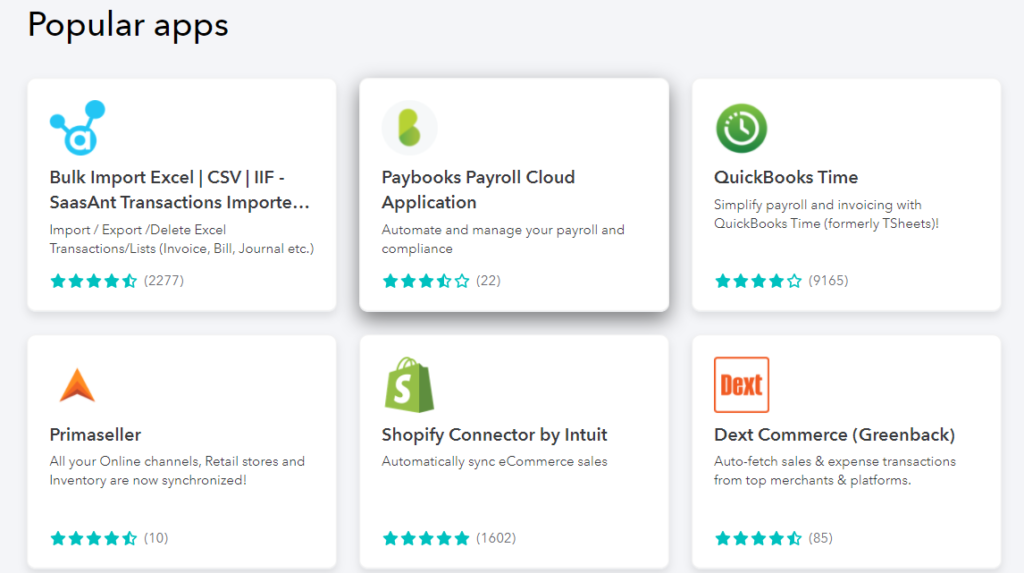Open the Primaseller app title
Viewport: 1024px width, 573px height.
[x=95, y=435]
